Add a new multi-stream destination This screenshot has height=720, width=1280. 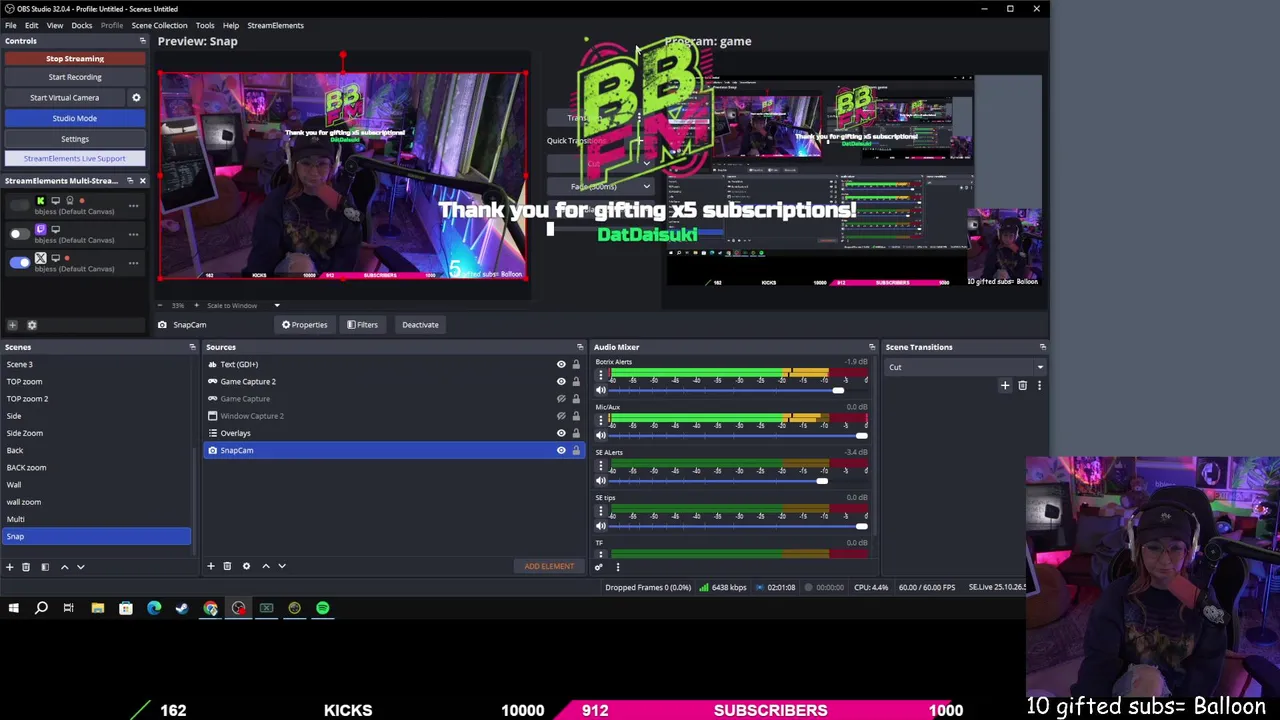(12, 325)
